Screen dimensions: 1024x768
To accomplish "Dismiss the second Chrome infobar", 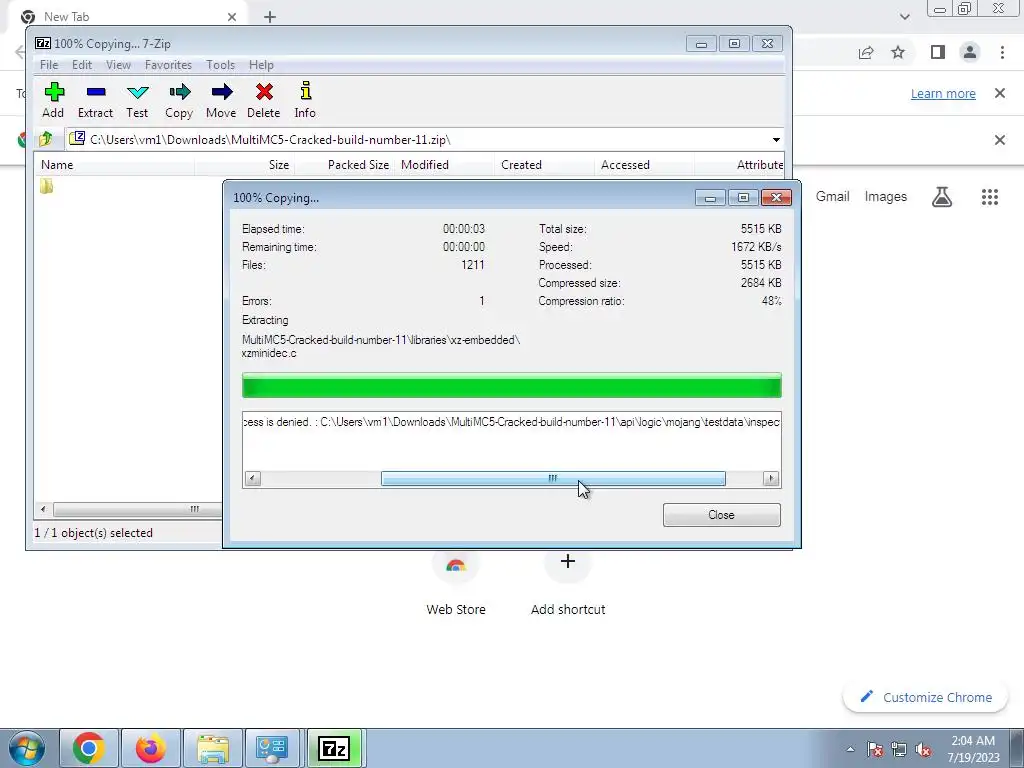I will coord(1000,140).
